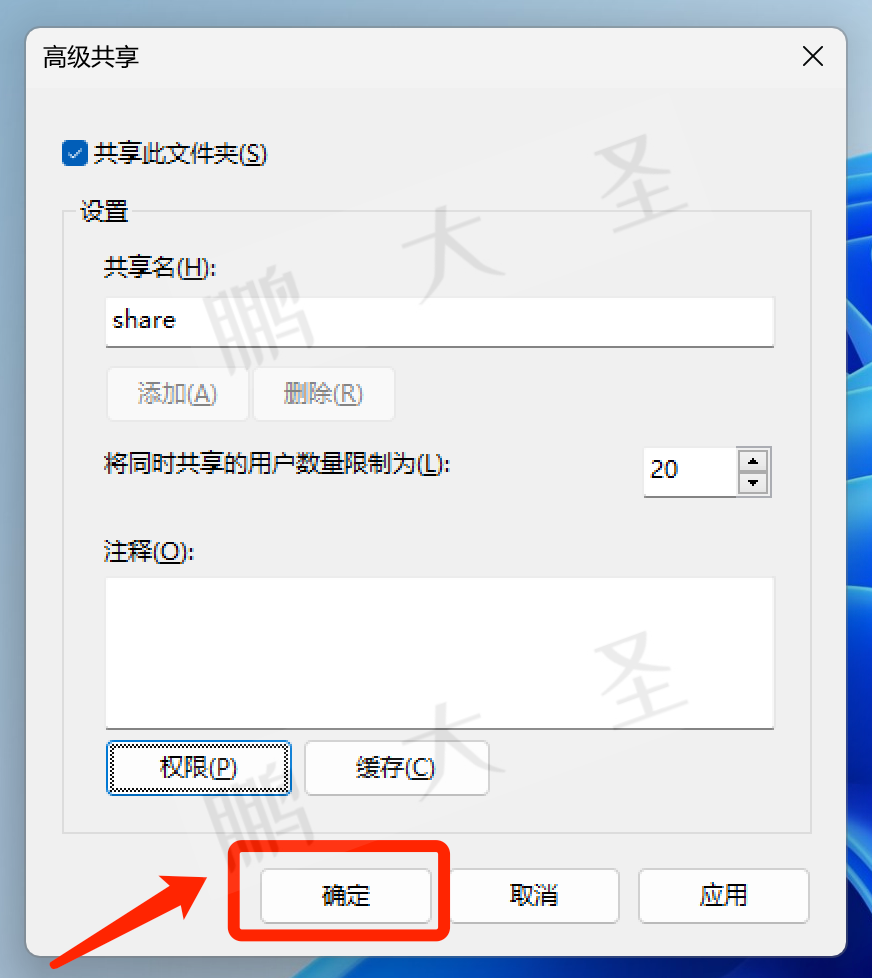Click the user limit number field showing 20
This screenshot has height=978, width=872.
click(x=690, y=471)
